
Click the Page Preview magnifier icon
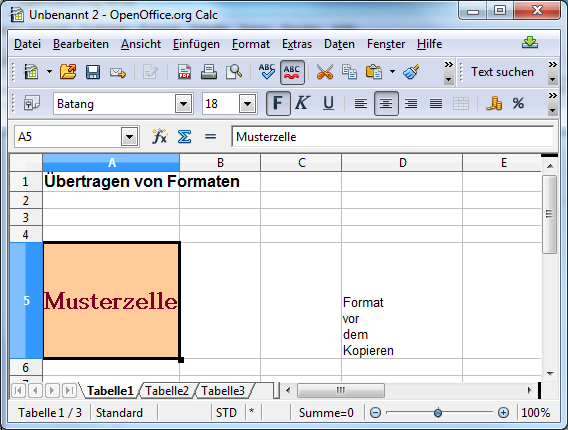[x=234, y=72]
